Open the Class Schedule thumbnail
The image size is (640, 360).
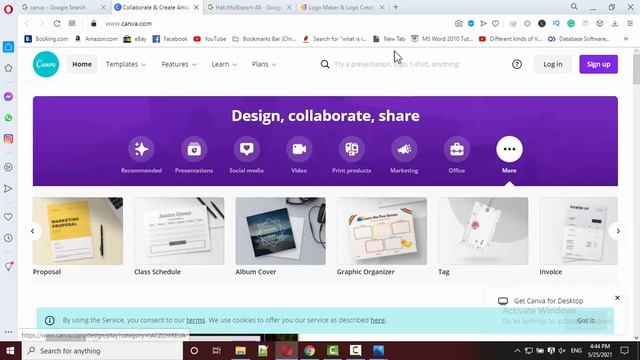pos(179,231)
